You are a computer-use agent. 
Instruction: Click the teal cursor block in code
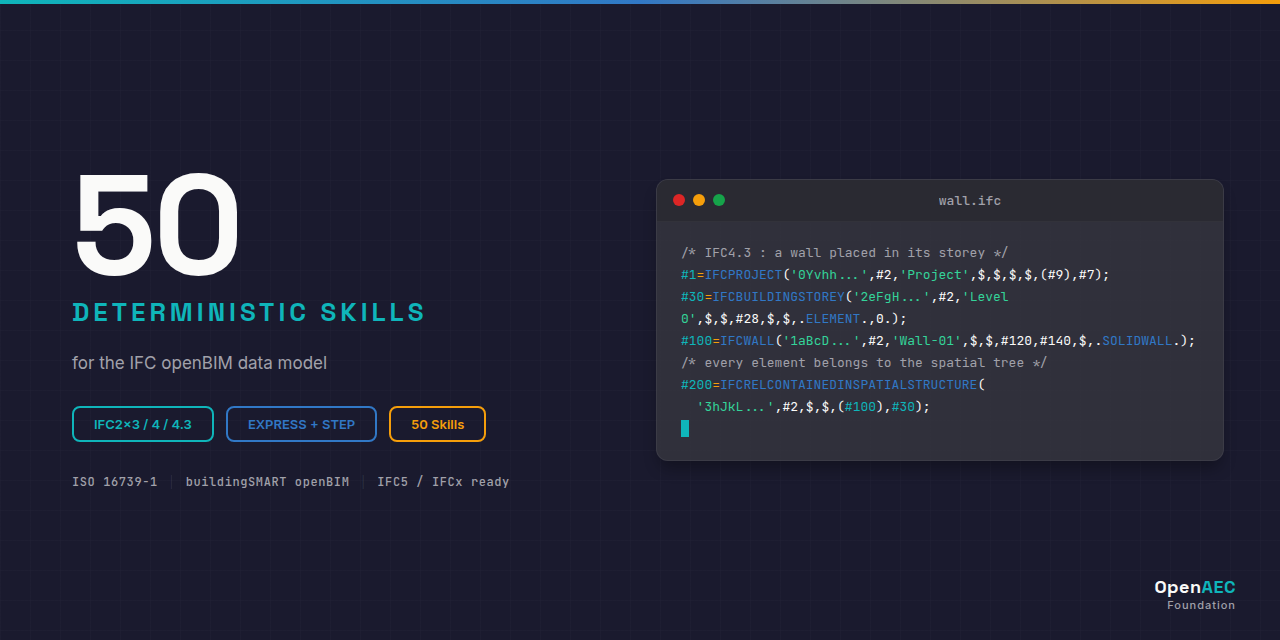(x=685, y=428)
